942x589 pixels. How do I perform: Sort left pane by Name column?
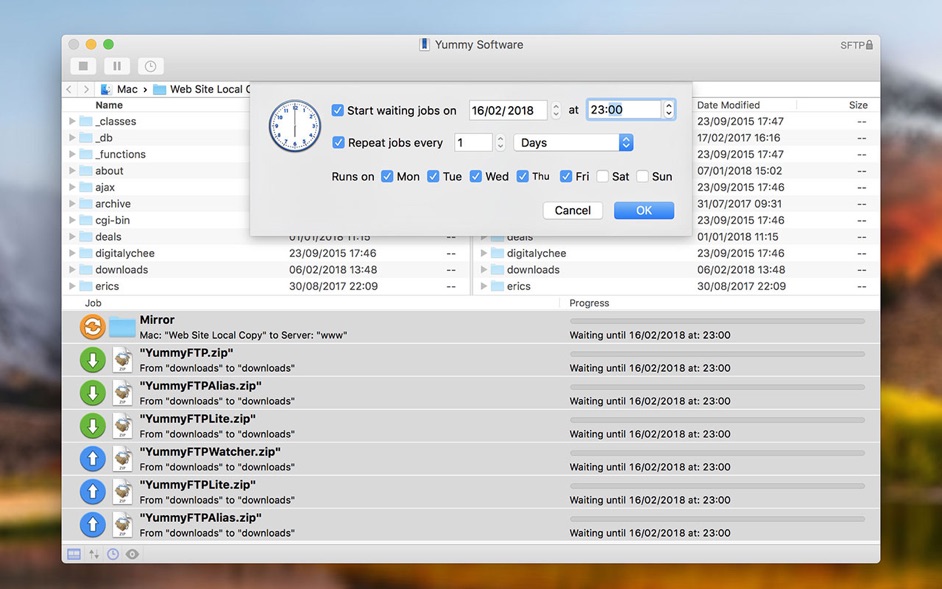[109, 105]
